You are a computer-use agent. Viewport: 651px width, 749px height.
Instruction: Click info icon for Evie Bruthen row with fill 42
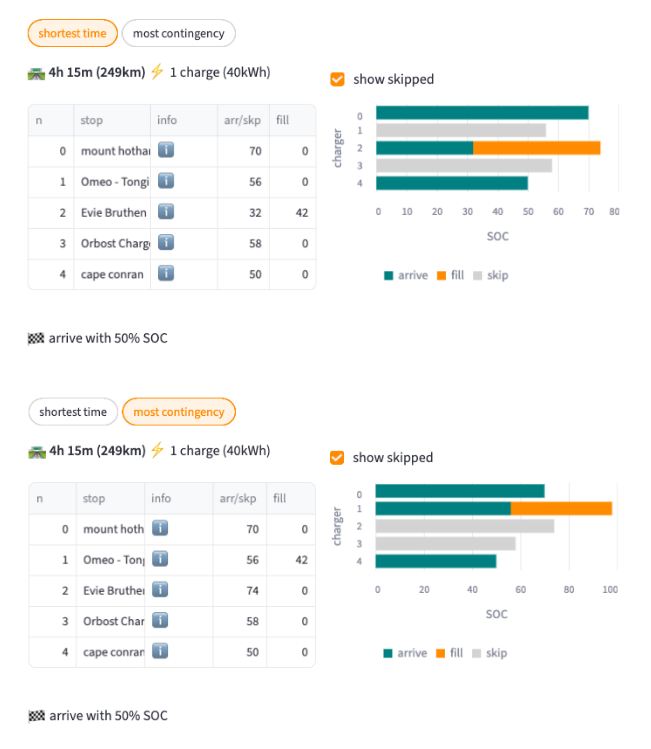[x=167, y=212]
